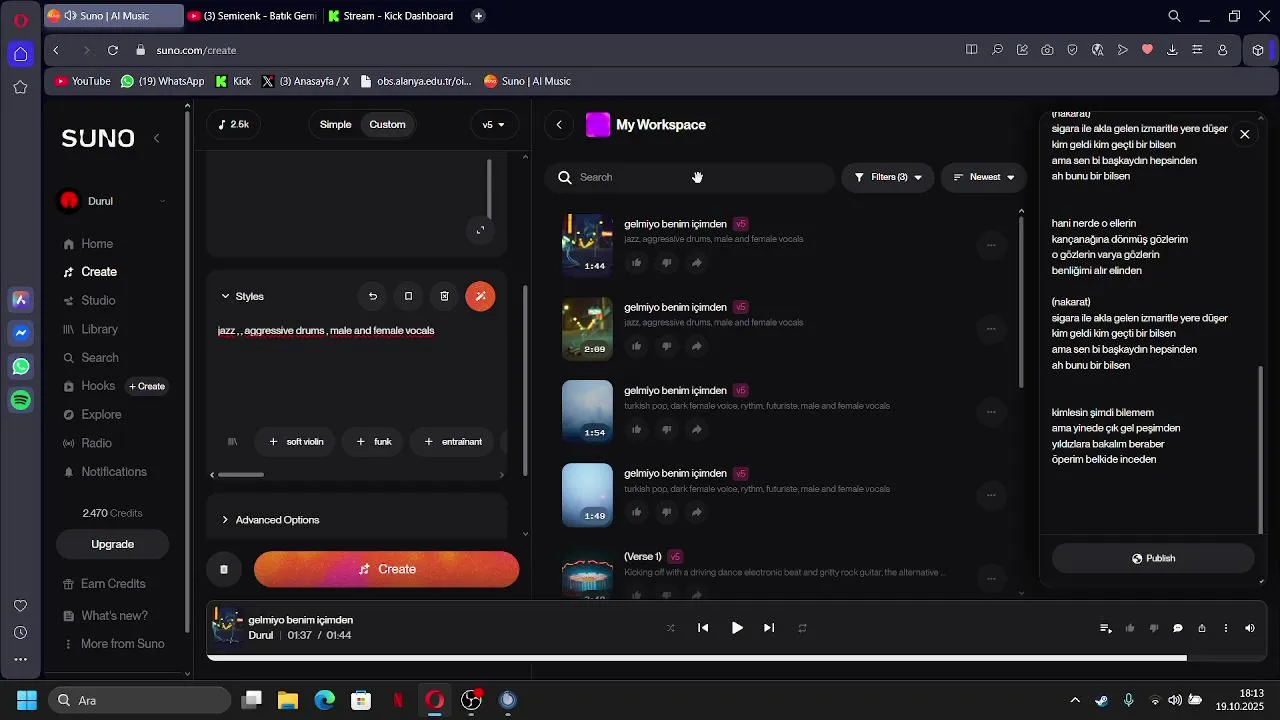This screenshot has height=720, width=1280.
Task: Go to the previous track
Action: tap(703, 628)
